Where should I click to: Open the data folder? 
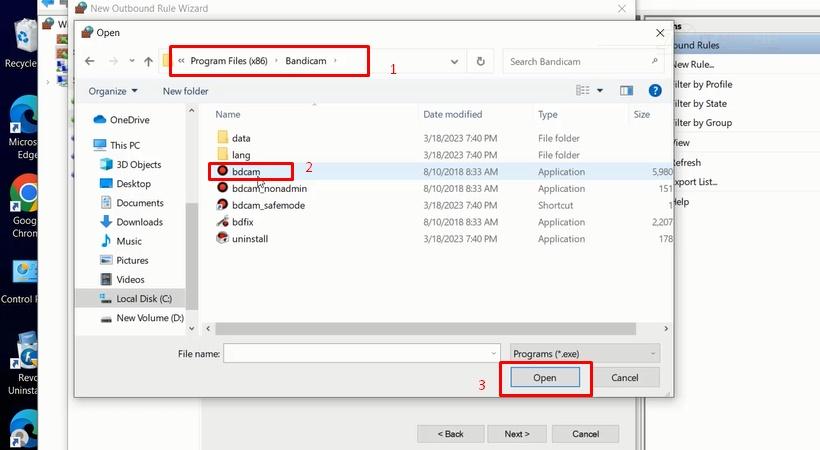(x=241, y=138)
